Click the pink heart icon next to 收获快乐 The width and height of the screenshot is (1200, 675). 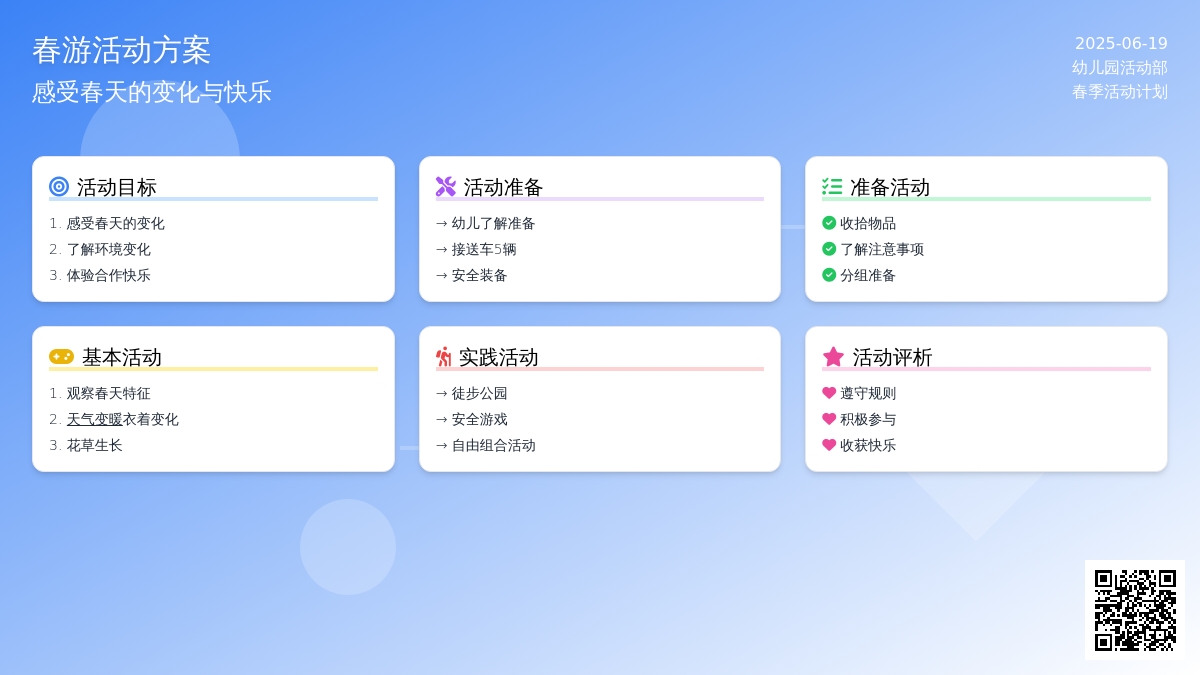[829, 445]
